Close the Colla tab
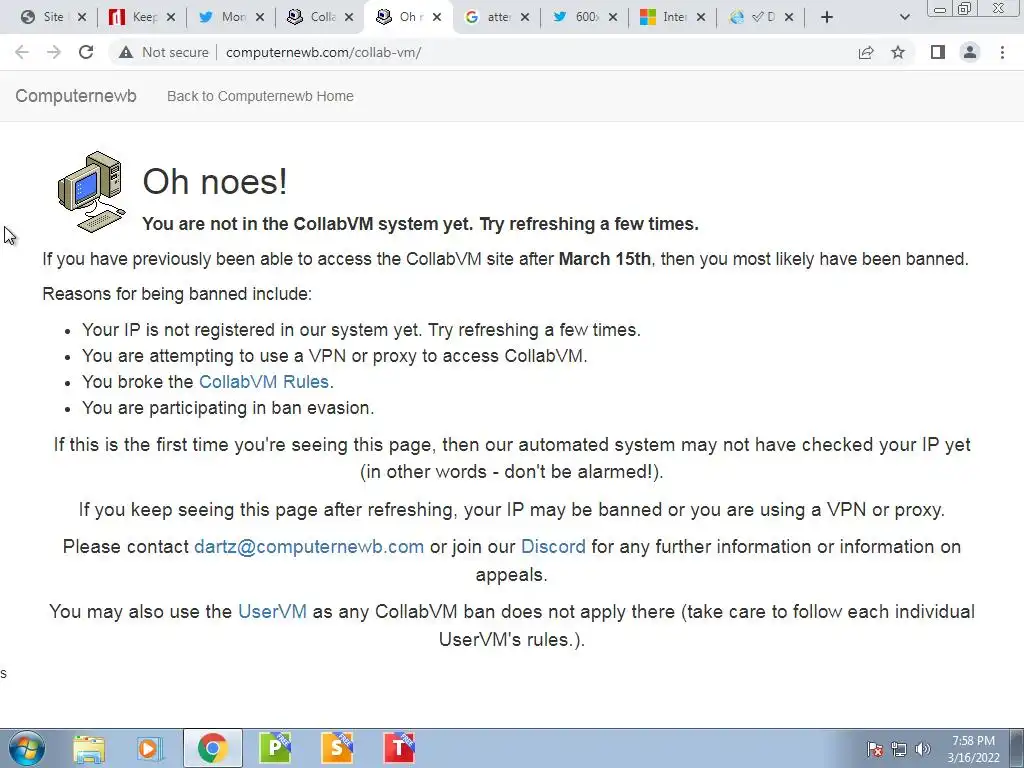The height and width of the screenshot is (768, 1024). 349,17
